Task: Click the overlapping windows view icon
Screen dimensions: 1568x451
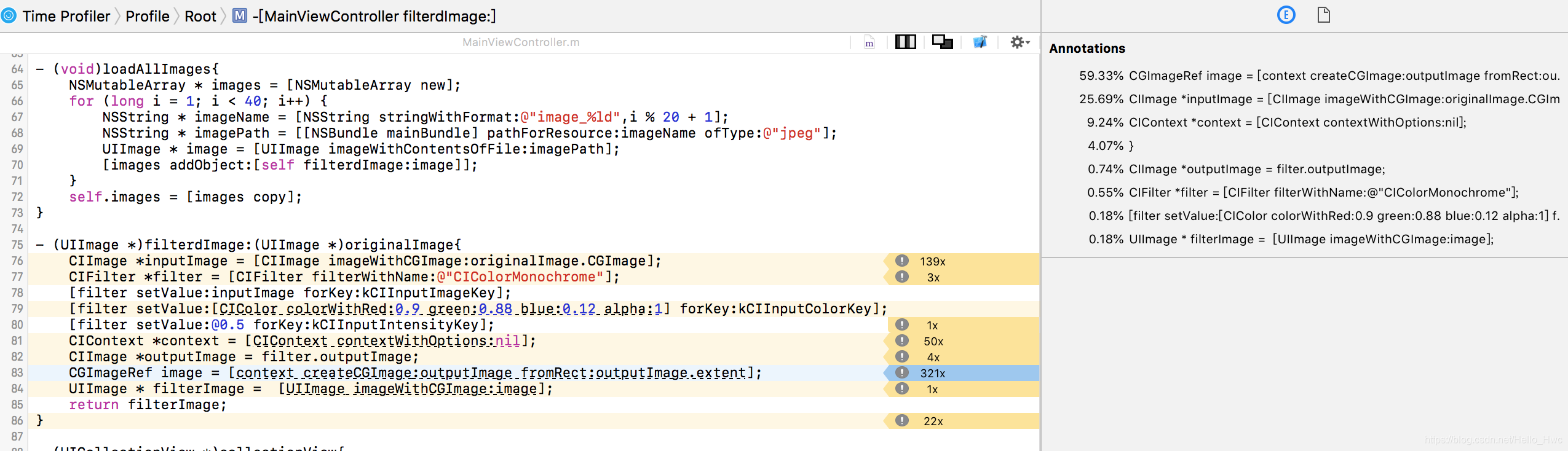Action: click(x=942, y=42)
